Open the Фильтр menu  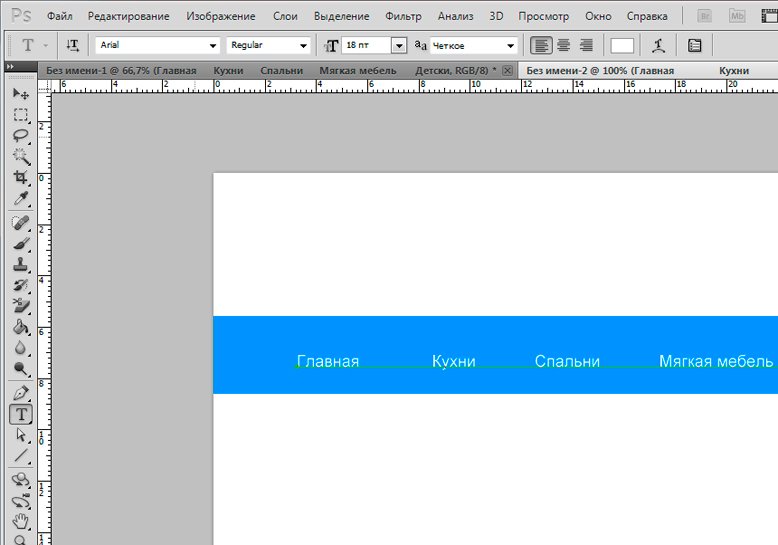coord(403,17)
